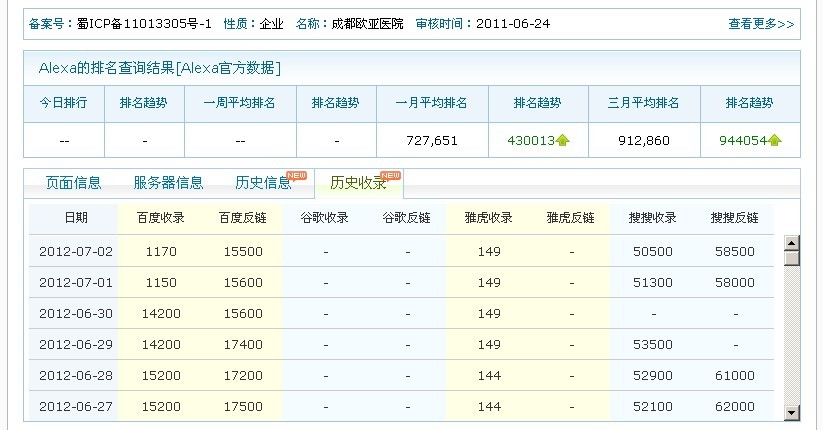823x430 pixels.
Task: Click the 百度收录 column header
Action: pos(160,218)
